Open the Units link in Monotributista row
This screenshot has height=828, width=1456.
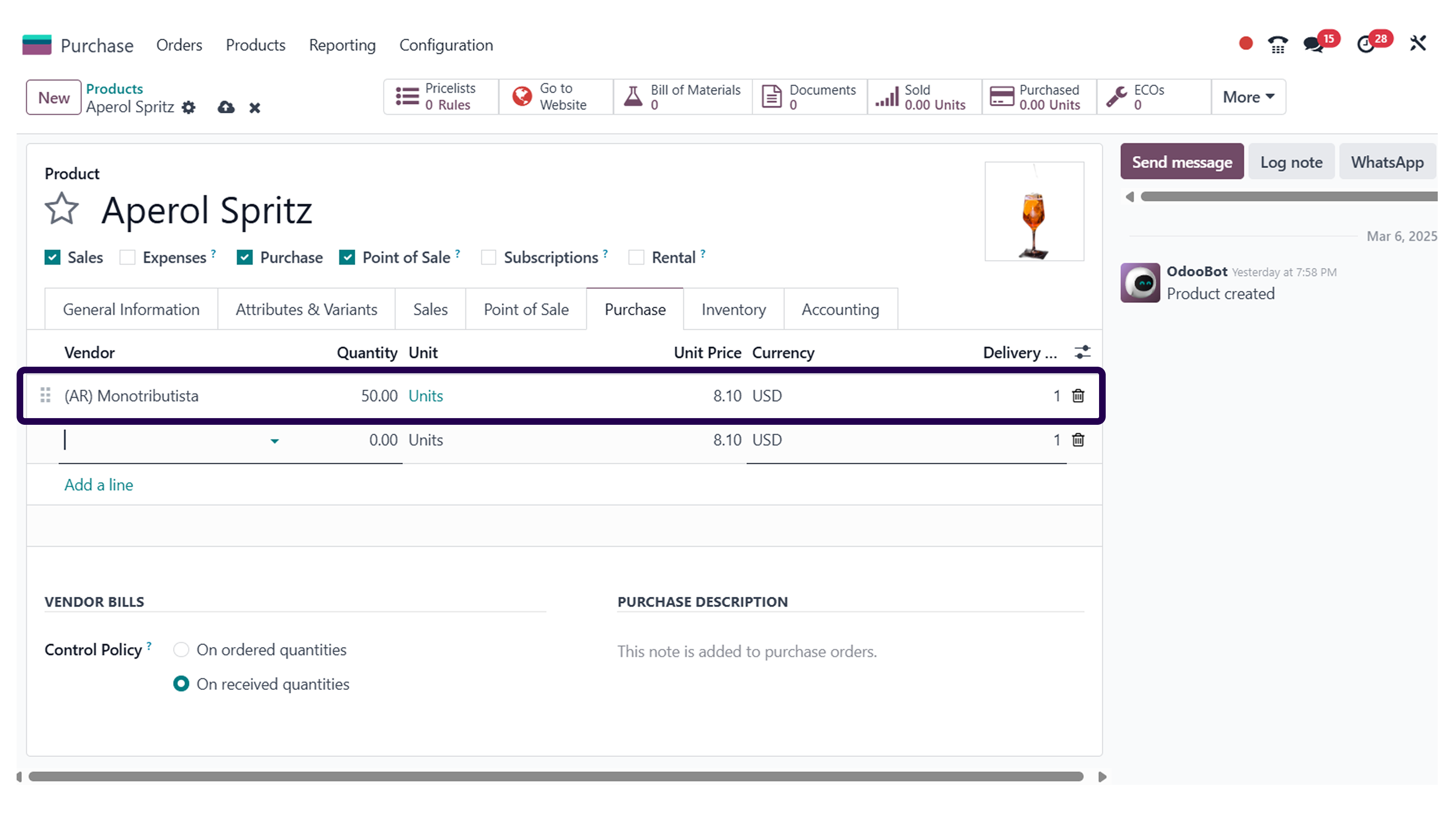[x=425, y=396]
